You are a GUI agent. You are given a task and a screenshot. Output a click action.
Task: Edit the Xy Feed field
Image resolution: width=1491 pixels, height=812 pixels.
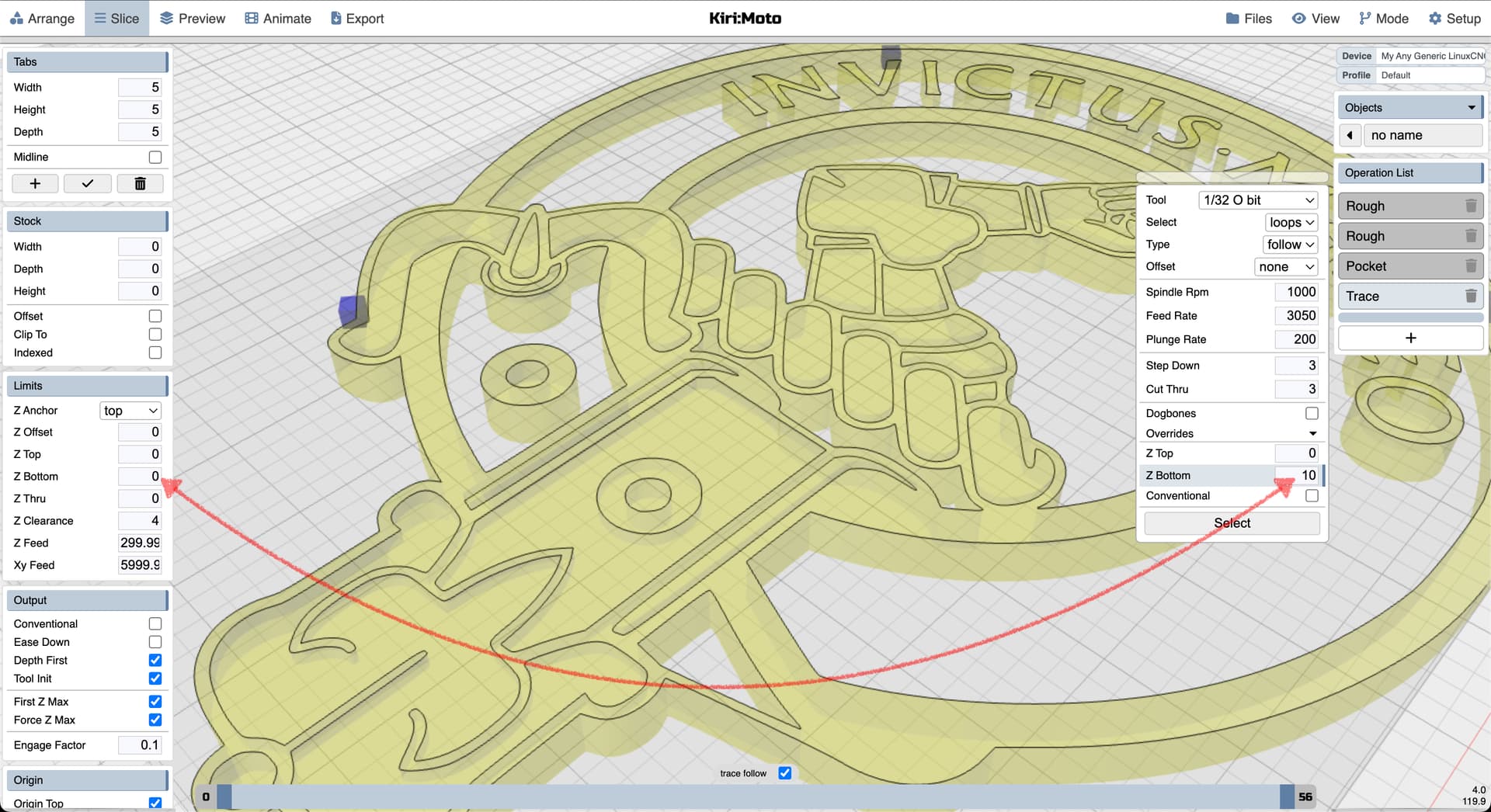[x=140, y=565]
